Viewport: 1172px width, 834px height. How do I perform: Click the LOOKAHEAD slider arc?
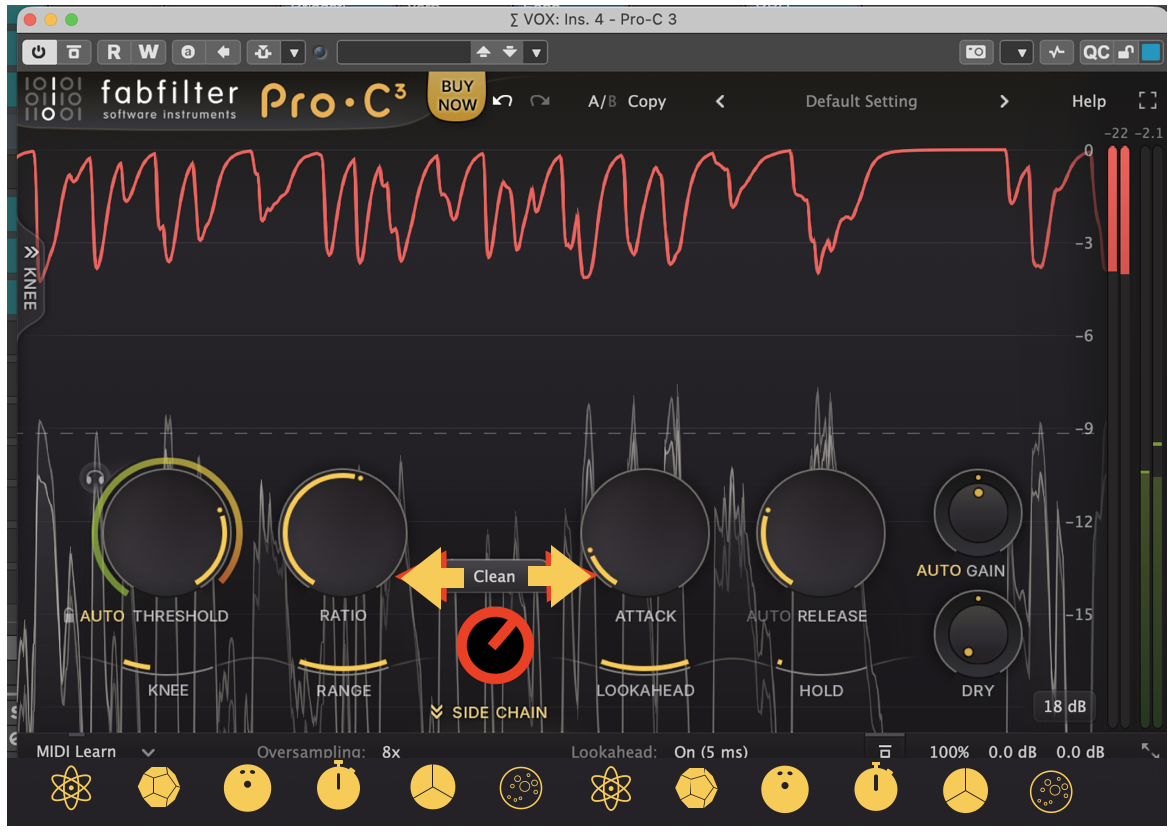(644, 665)
